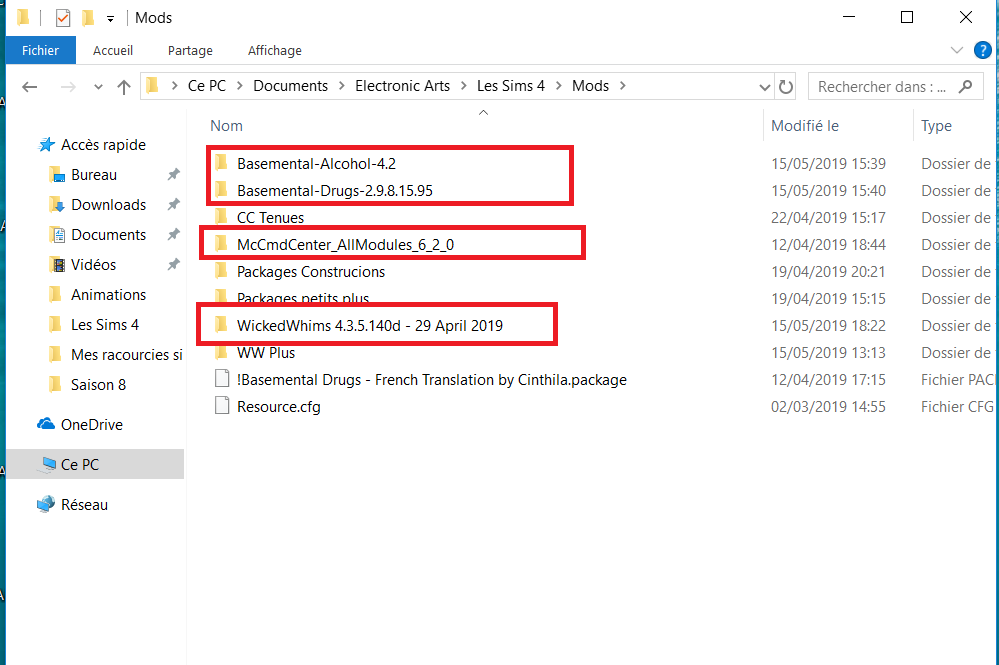Select the Resource.cfg file
This screenshot has width=999, height=665.
pos(278,406)
